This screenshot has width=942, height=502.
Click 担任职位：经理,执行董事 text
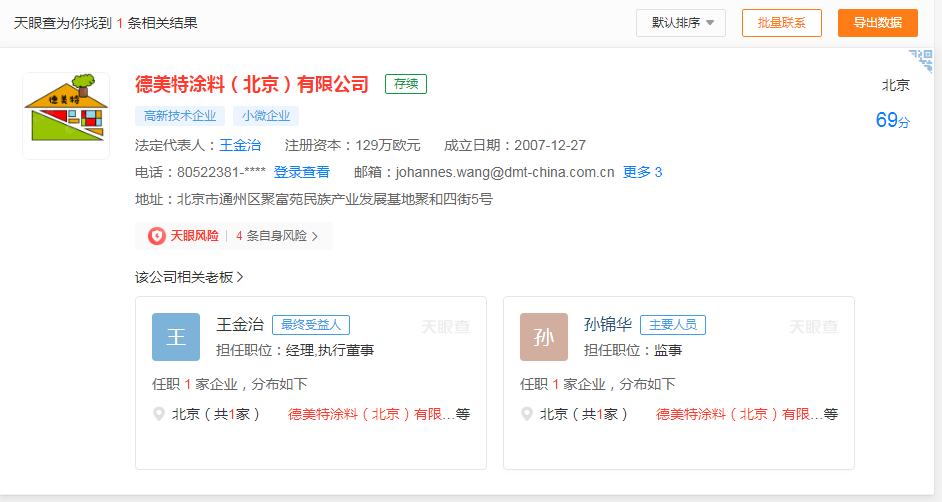pyautogui.click(x=295, y=350)
